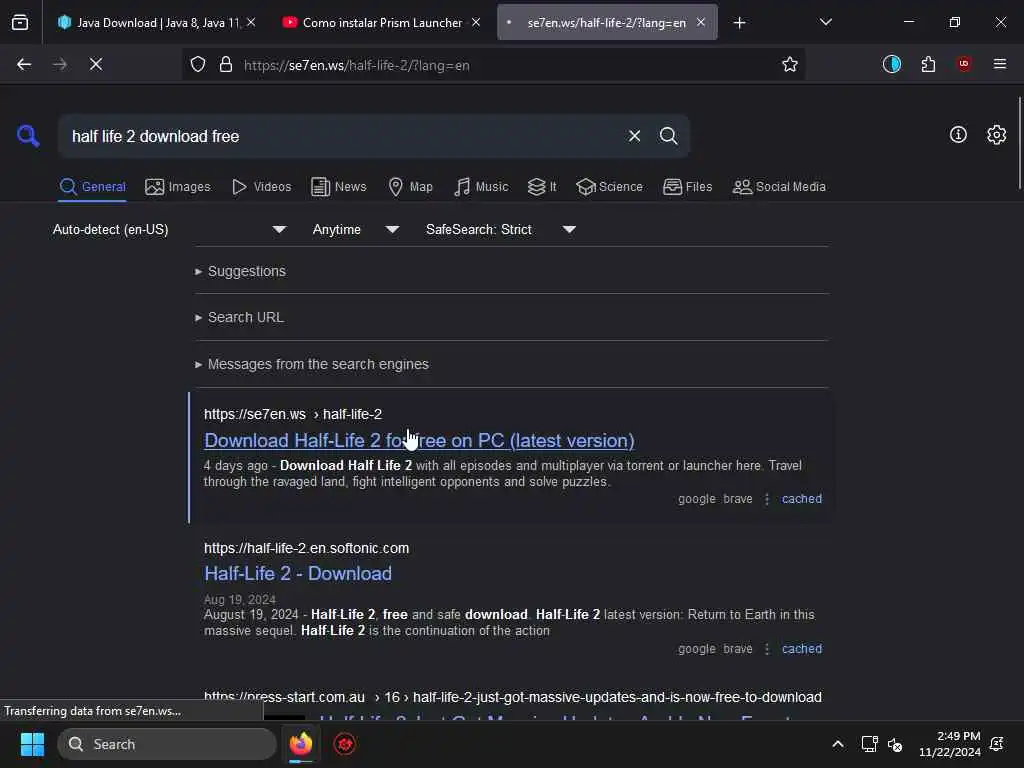Open the Extensions puzzle icon
This screenshot has height=768, width=1024.
928,64
